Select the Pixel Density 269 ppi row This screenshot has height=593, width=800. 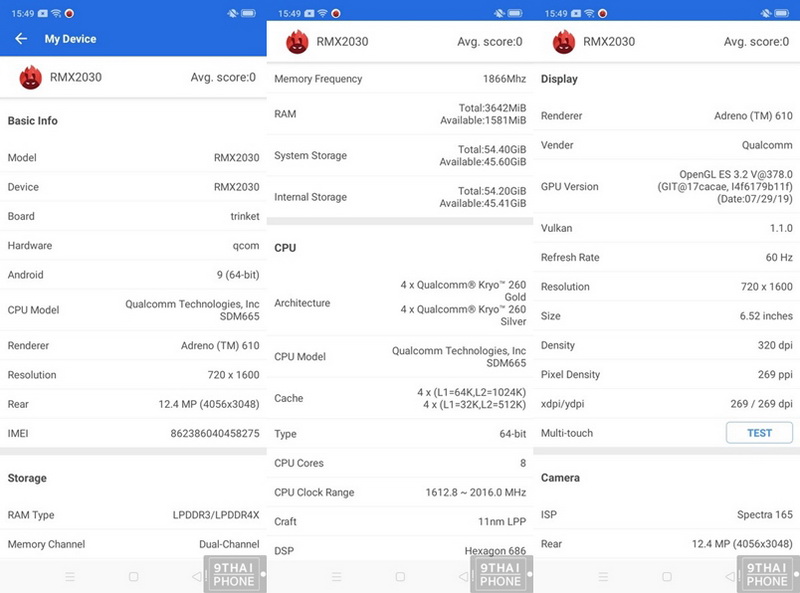[667, 375]
